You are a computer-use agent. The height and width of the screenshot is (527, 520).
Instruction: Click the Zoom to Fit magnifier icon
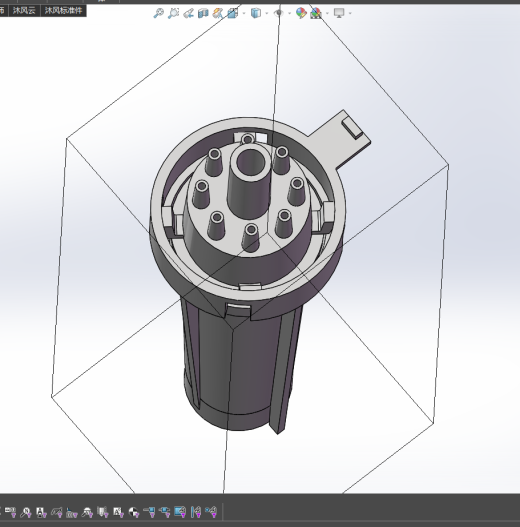[158, 13]
